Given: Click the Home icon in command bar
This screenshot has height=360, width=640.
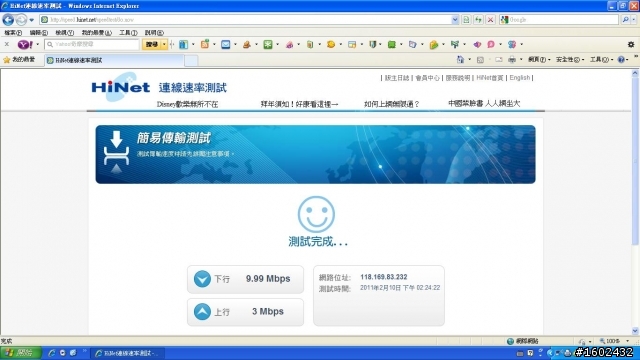Looking at the screenshot, I should click(x=460, y=60).
